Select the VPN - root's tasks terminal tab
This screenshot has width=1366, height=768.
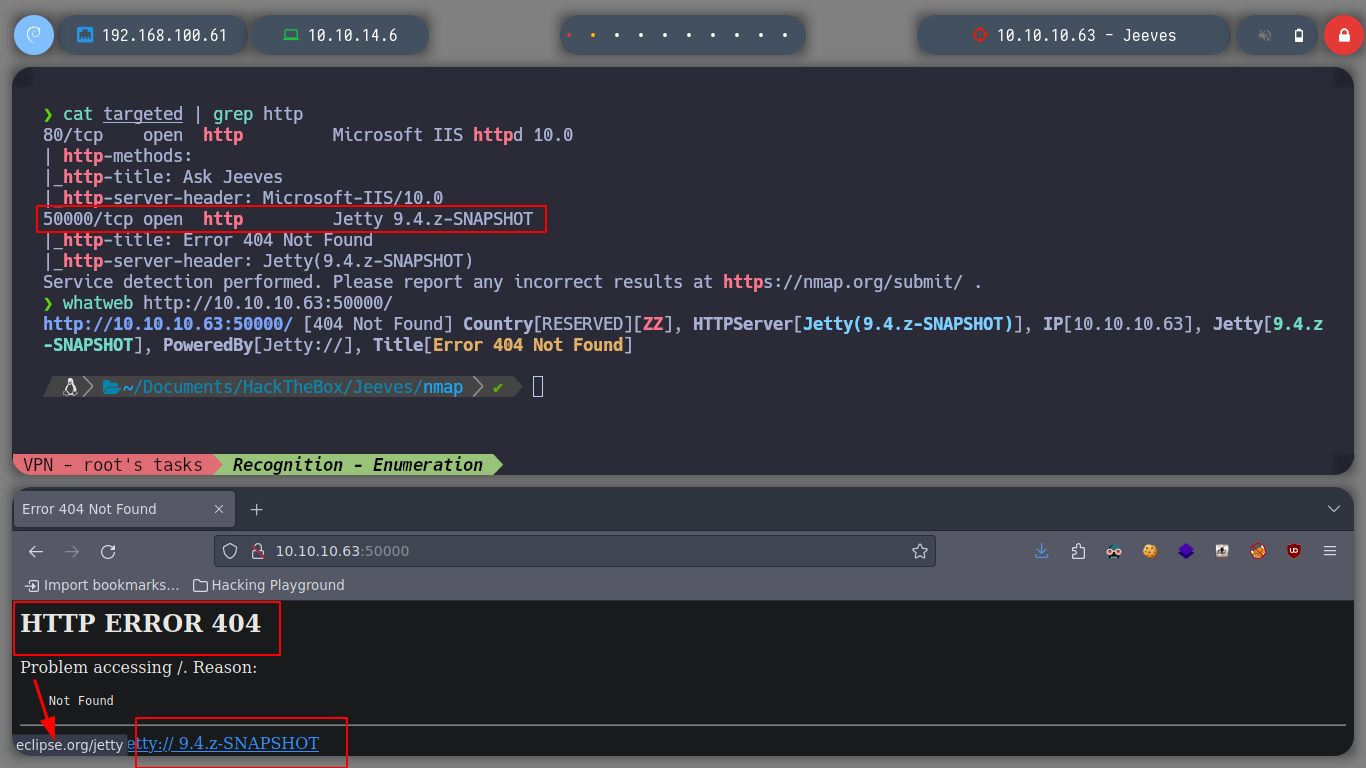click(x=113, y=464)
